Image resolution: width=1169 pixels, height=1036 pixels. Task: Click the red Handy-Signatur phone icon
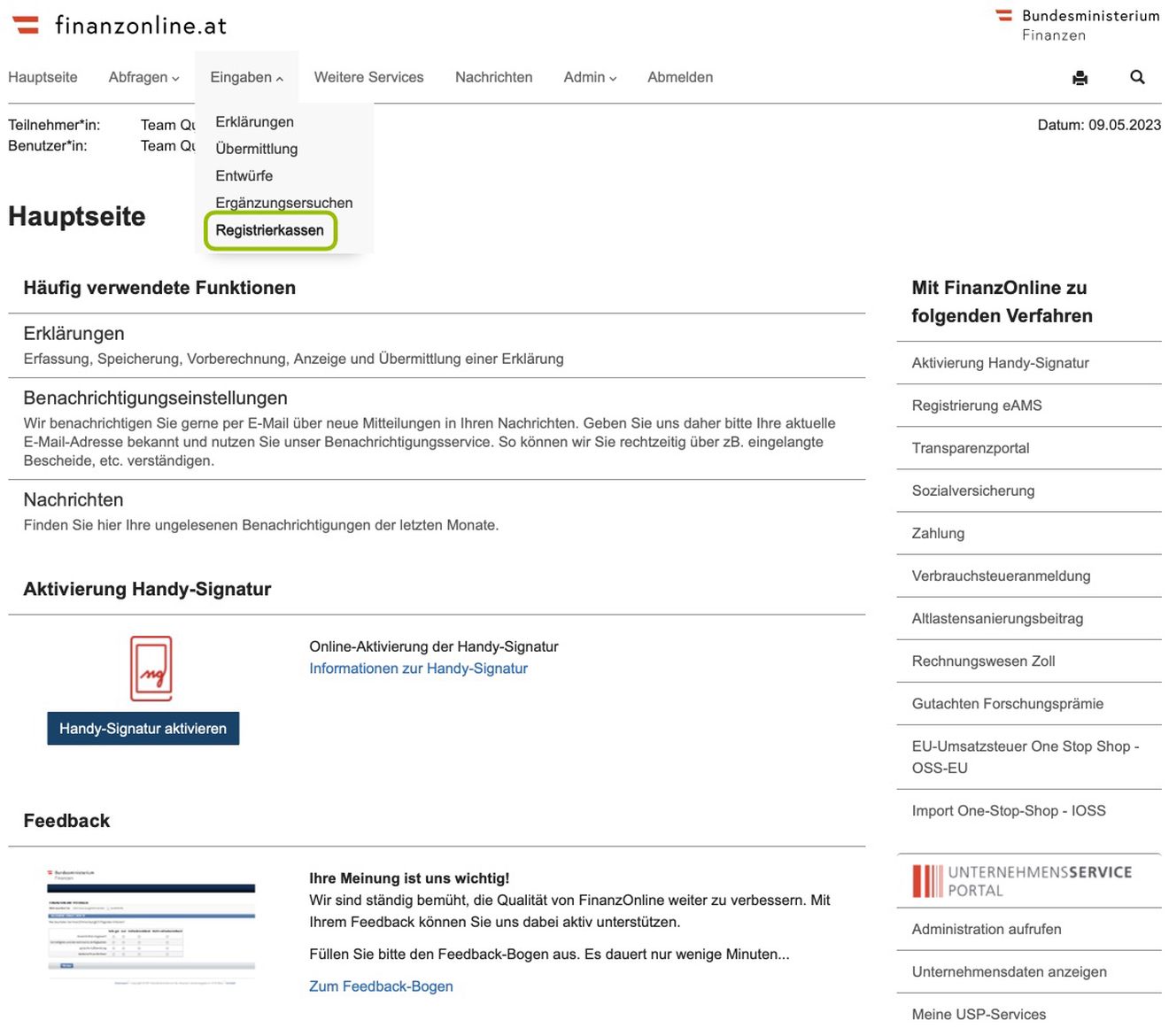click(151, 669)
